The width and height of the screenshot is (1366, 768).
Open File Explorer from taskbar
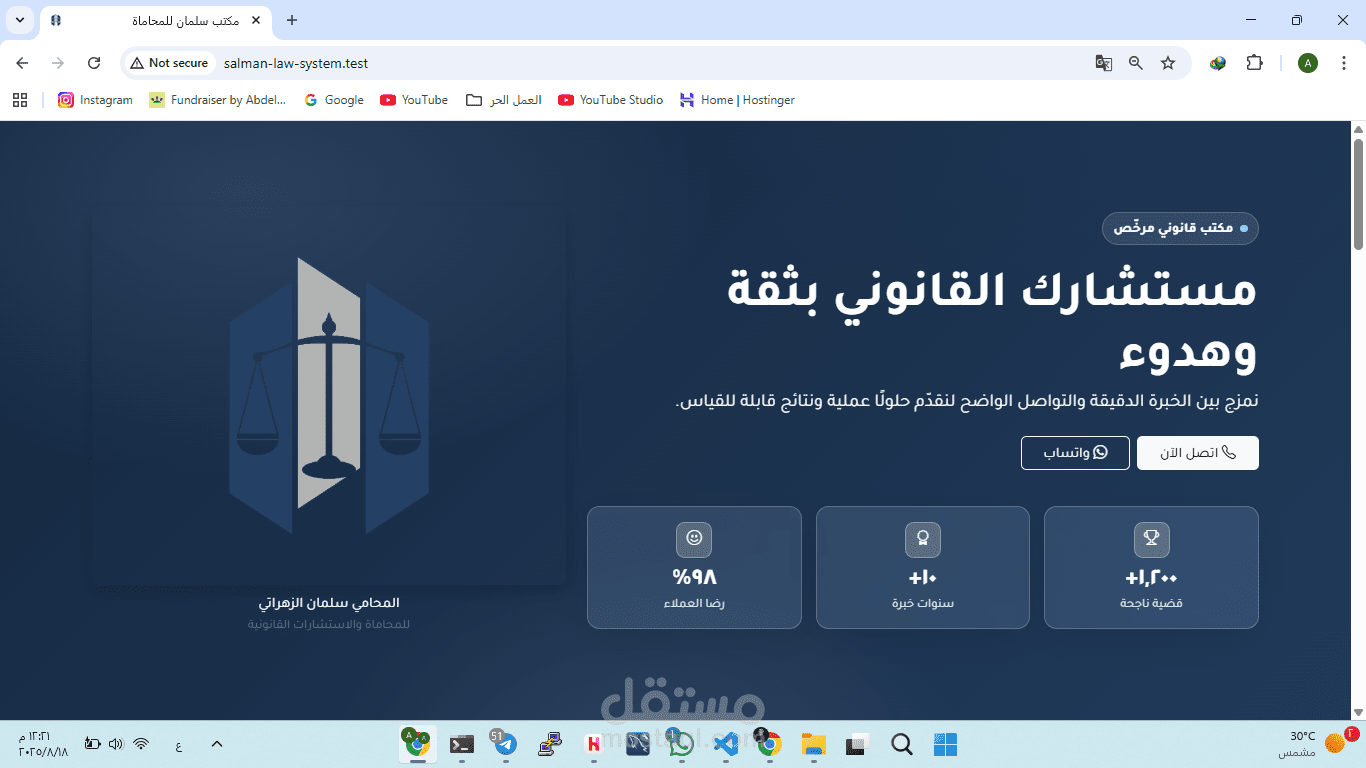(813, 744)
